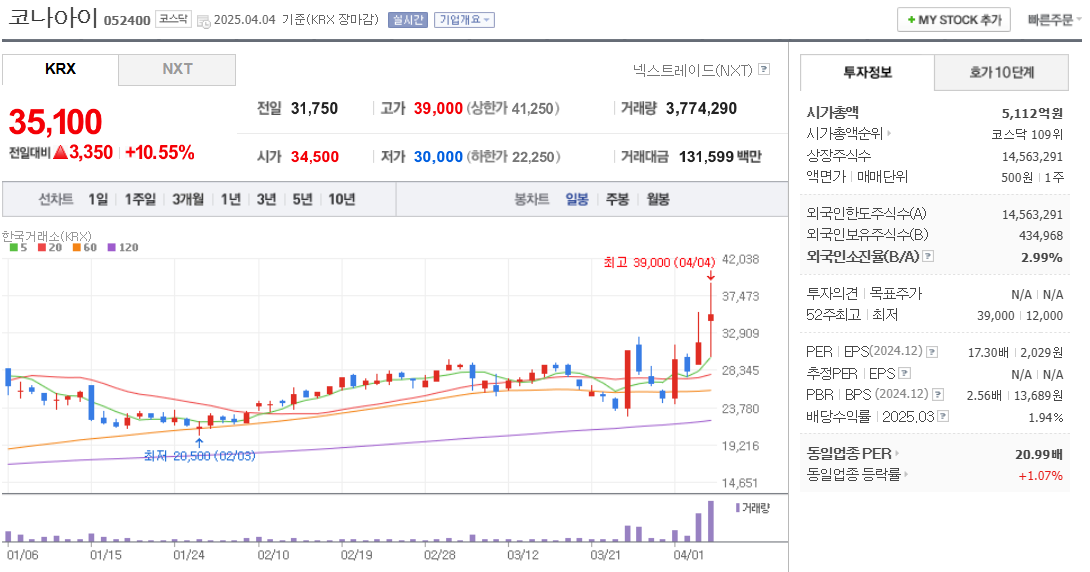The height and width of the screenshot is (572, 1090).
Task: Click the 상장주식수 value 14,563,291
Action: [x=1032, y=156]
